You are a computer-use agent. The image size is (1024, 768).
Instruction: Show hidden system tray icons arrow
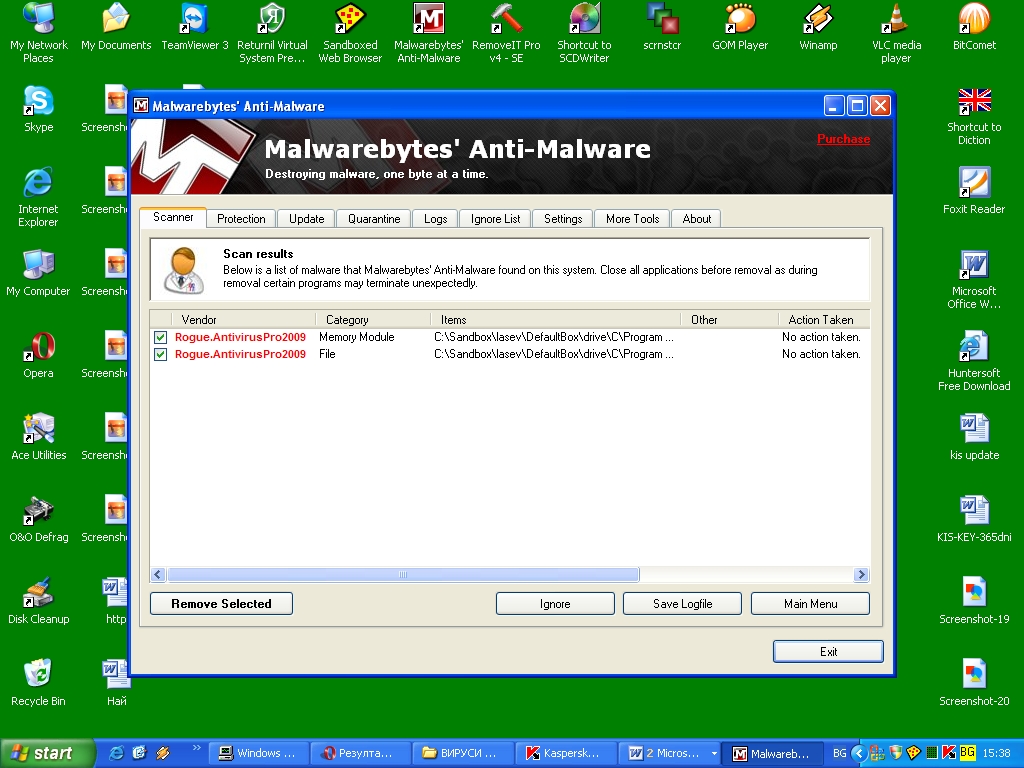coord(859,753)
